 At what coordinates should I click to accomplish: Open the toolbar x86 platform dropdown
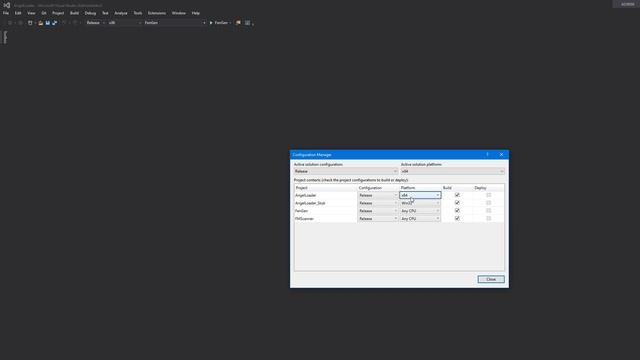point(124,23)
